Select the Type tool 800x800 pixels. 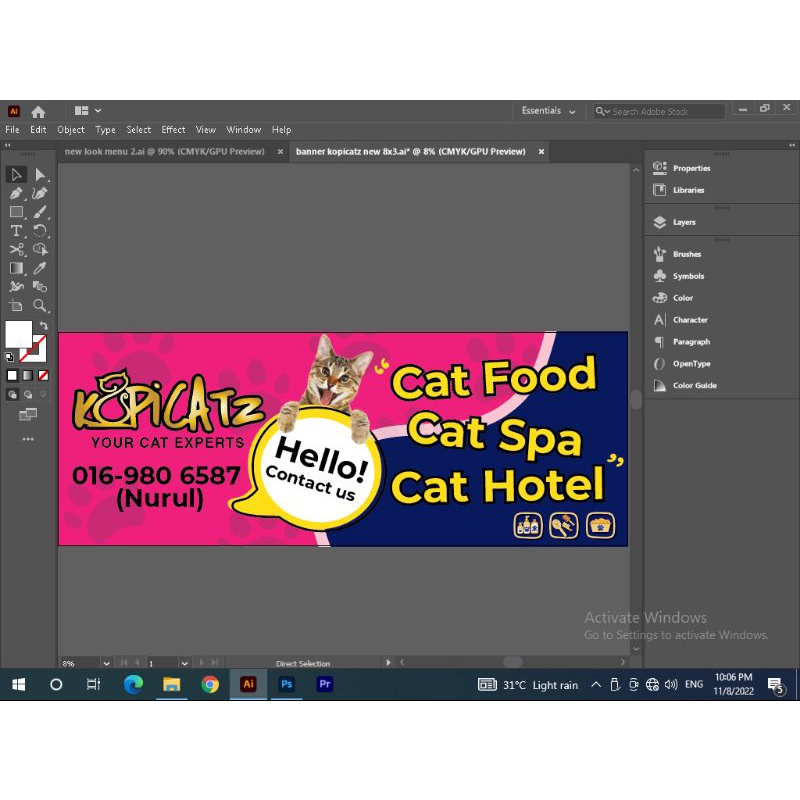16,231
